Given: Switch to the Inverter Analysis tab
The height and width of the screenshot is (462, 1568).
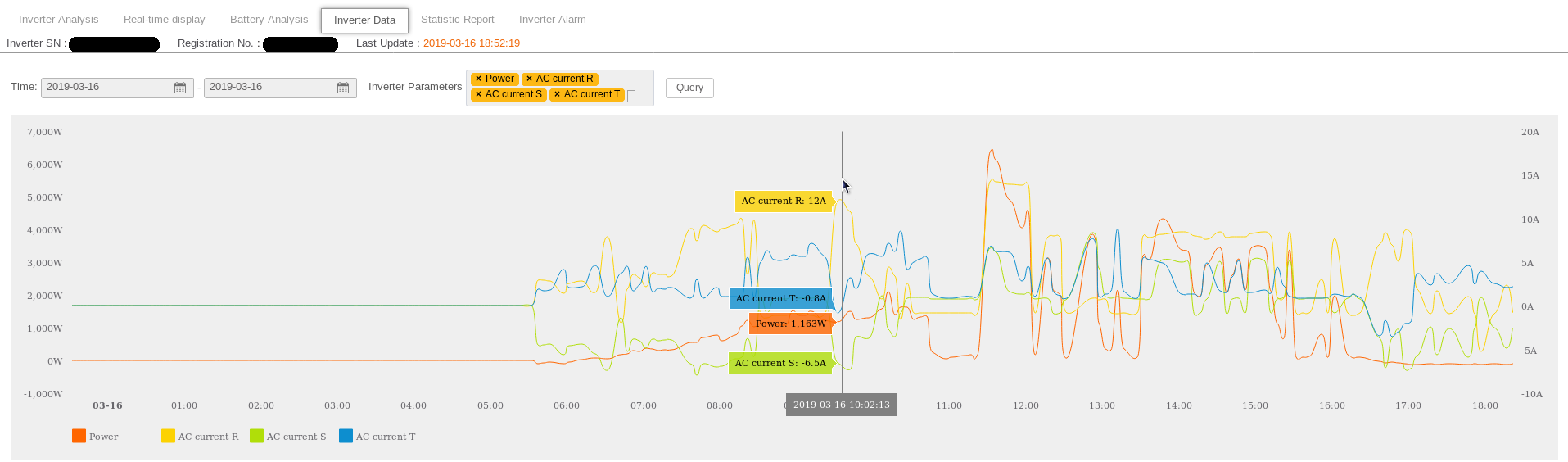Looking at the screenshot, I should click(x=58, y=20).
